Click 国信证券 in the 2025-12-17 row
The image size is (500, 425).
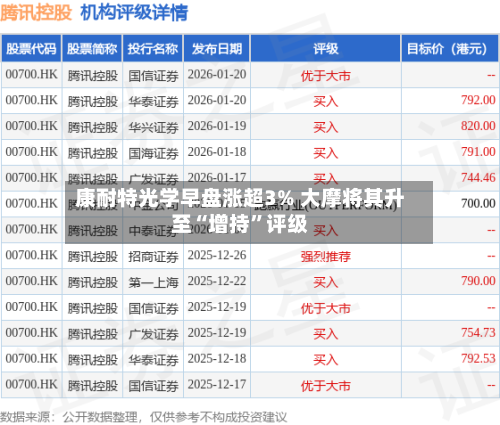click(x=153, y=386)
